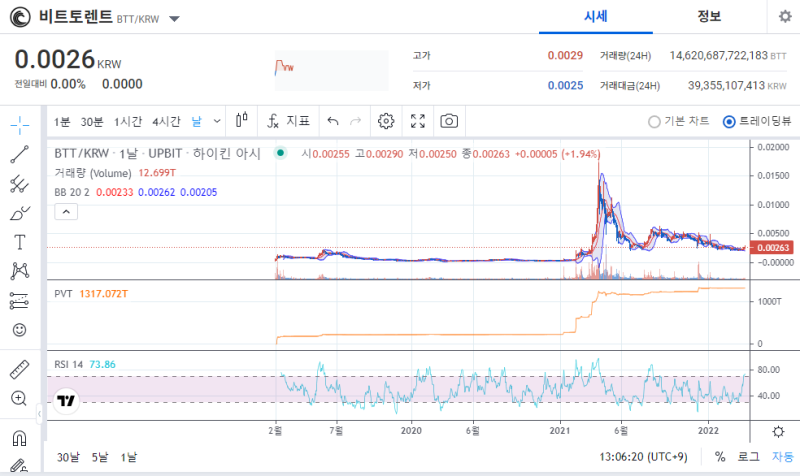Click the low price value 0.0025
This screenshot has width=800, height=476.
565,85
